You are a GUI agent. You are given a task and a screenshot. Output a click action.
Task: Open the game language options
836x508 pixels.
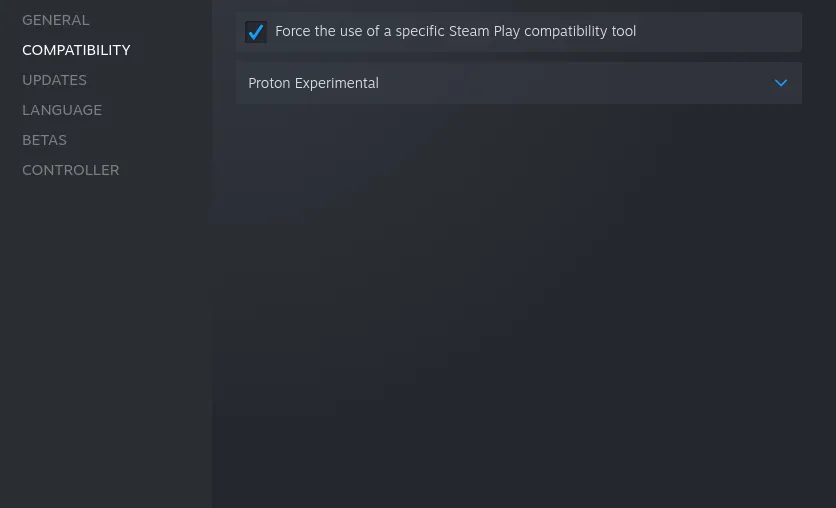[62, 110]
